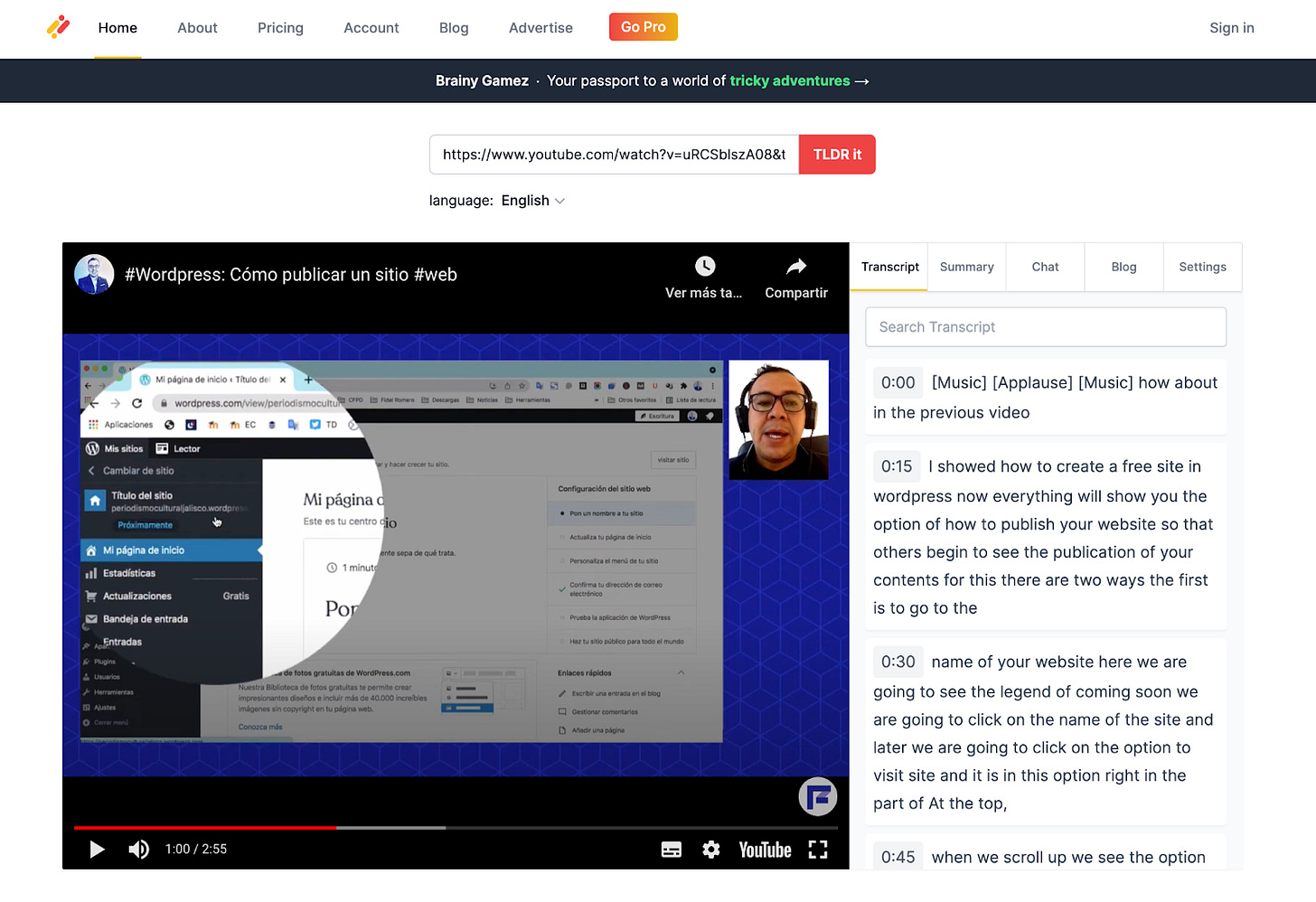1316x902 pixels.
Task: Jump to 0:00 transcript timestamp
Action: tap(898, 383)
